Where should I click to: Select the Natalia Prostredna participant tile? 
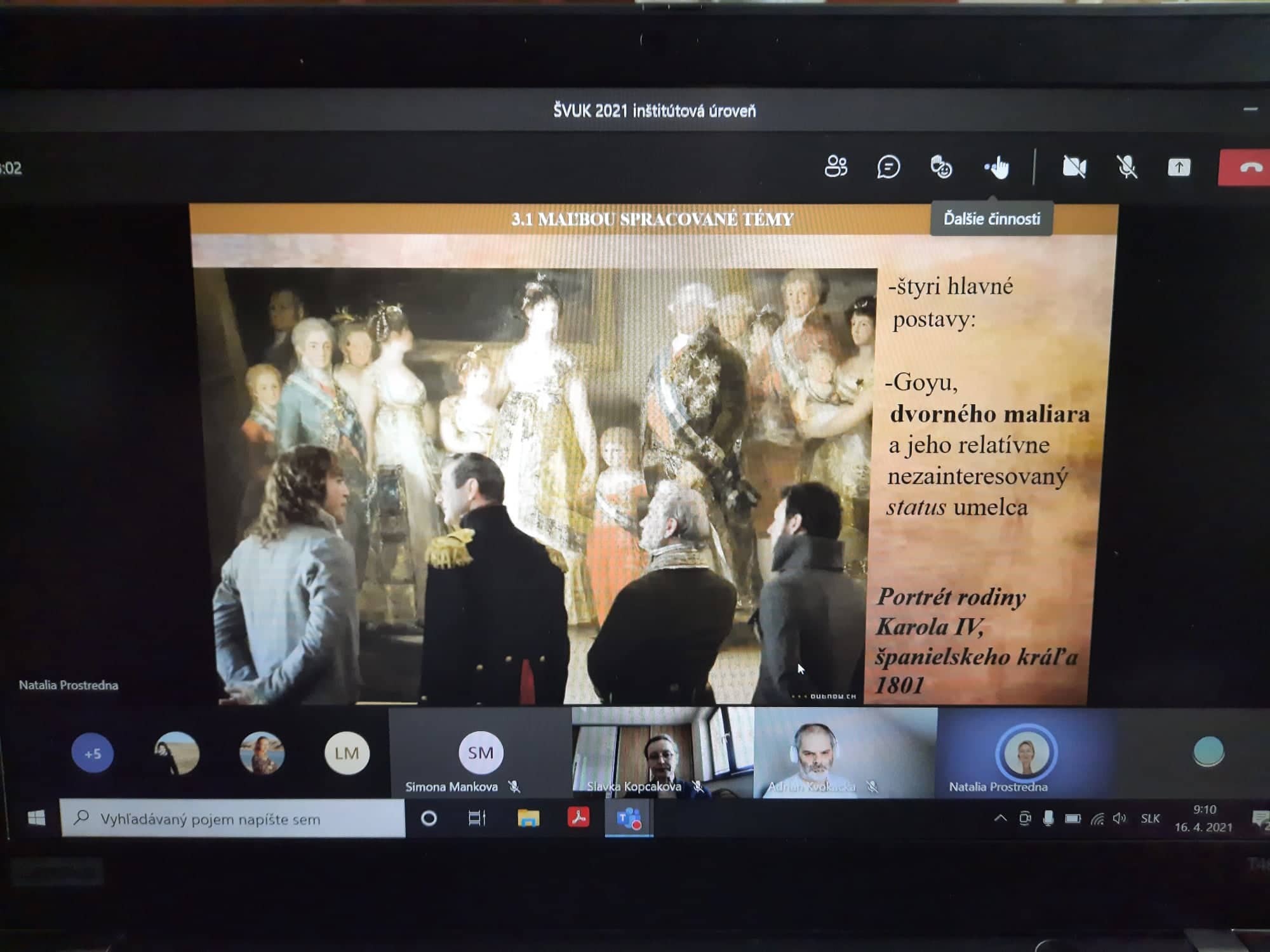(x=1027, y=753)
